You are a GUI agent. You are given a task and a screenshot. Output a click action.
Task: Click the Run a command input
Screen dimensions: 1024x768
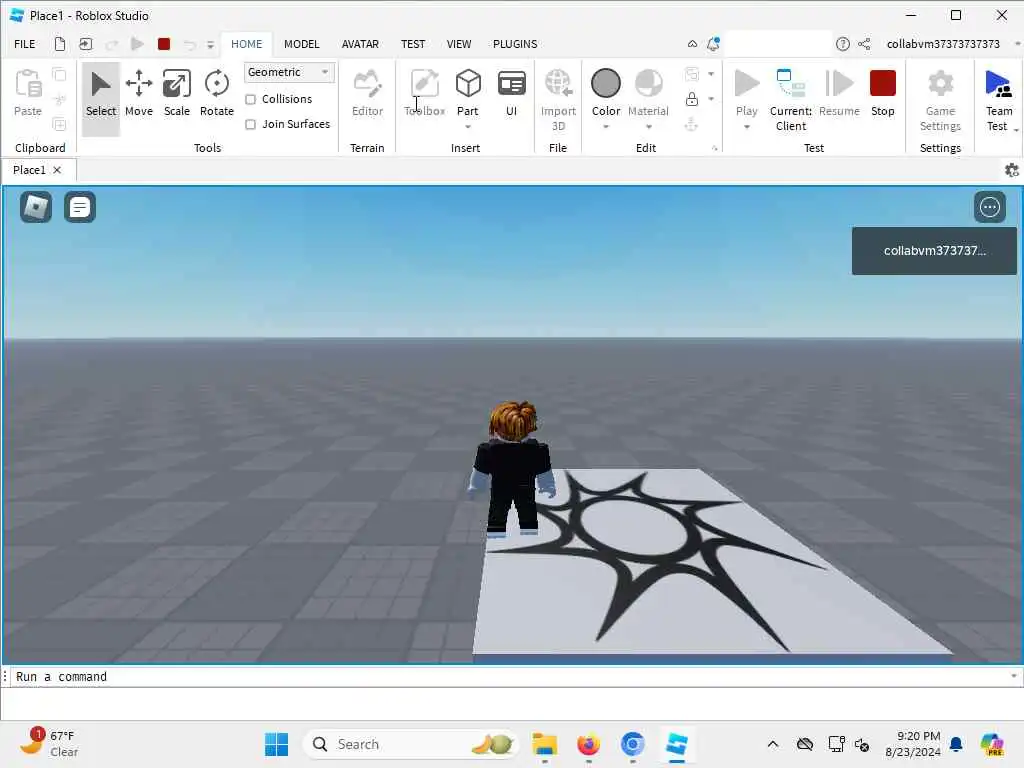tap(509, 677)
